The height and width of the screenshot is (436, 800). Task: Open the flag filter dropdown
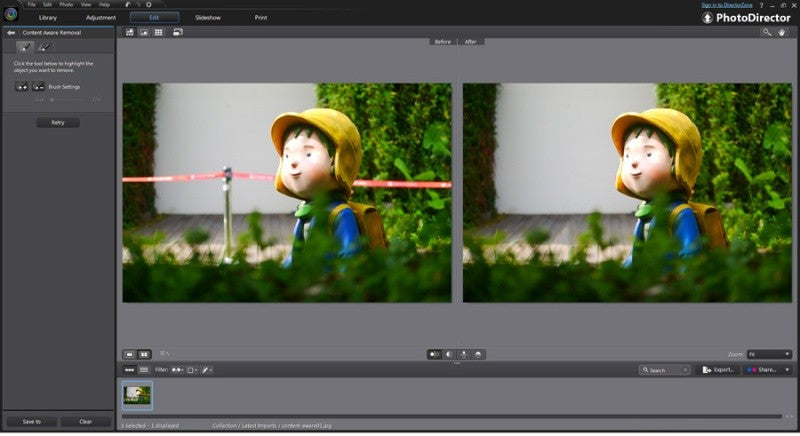(177, 370)
